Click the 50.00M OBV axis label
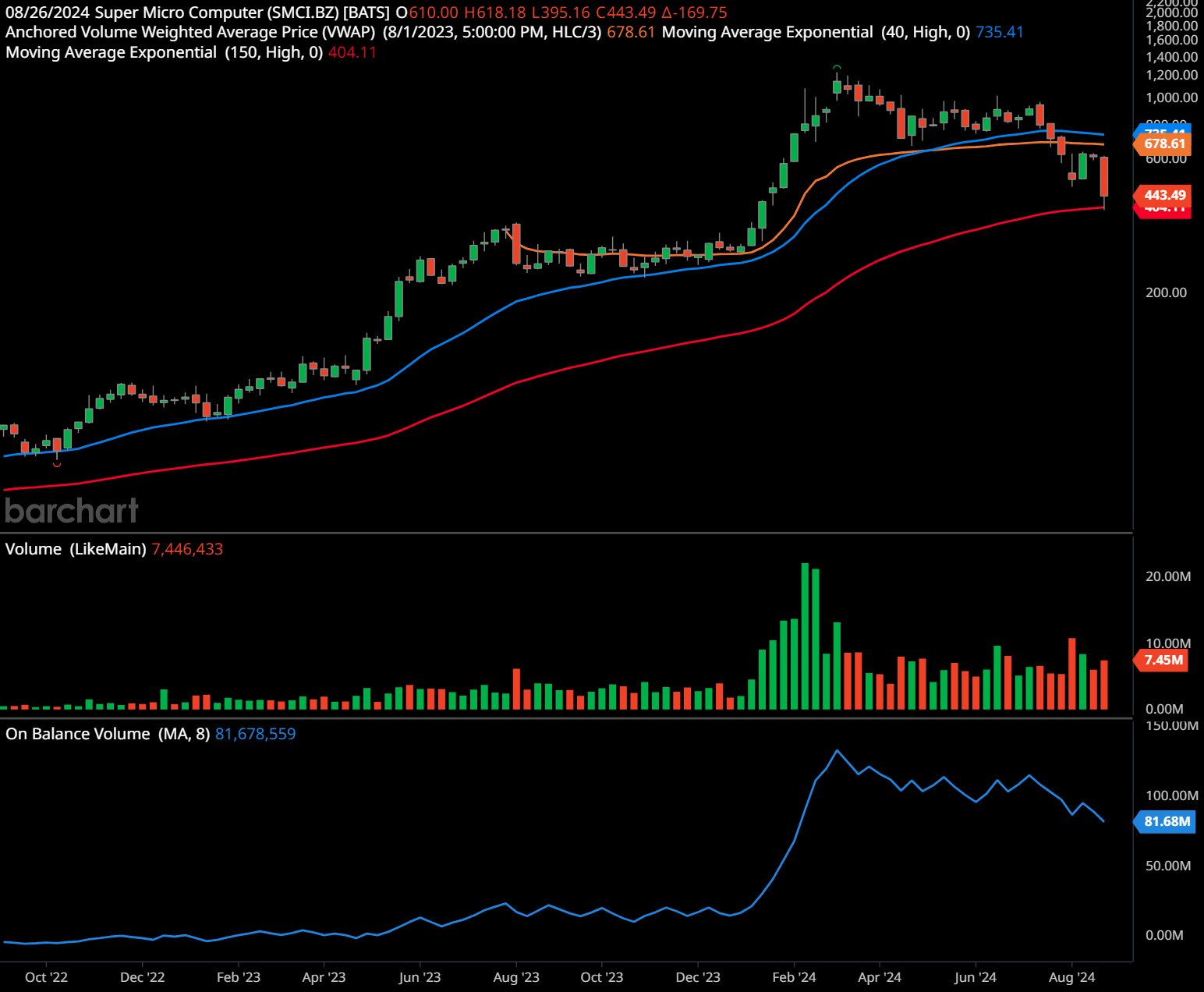 point(1168,866)
